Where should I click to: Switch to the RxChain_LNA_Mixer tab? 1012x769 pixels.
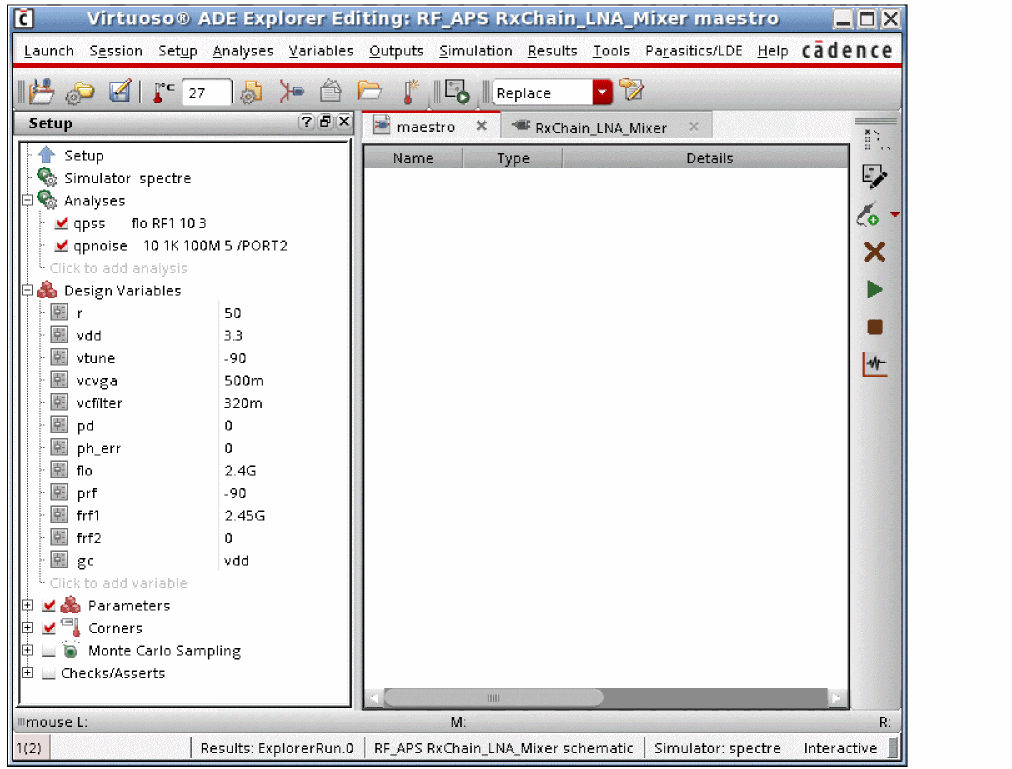tap(600, 127)
